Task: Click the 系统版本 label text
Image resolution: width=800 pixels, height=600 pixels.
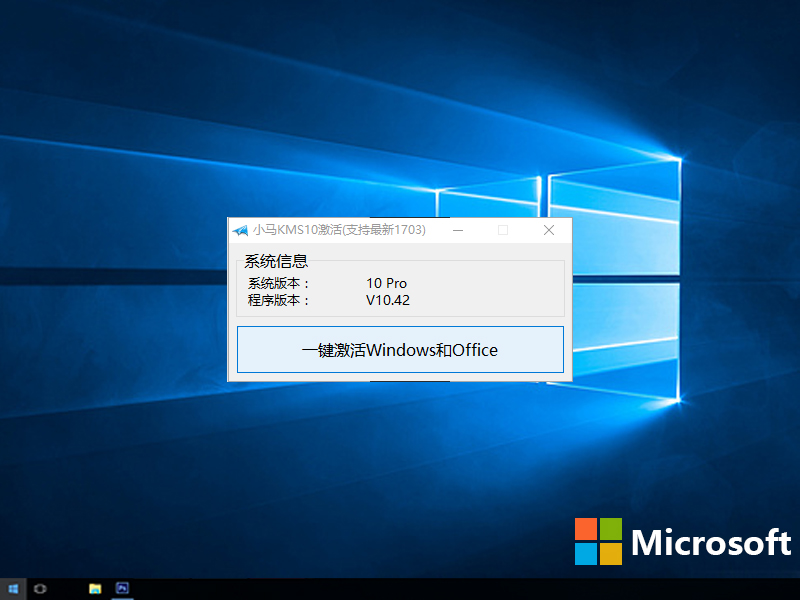Action: click(279, 283)
